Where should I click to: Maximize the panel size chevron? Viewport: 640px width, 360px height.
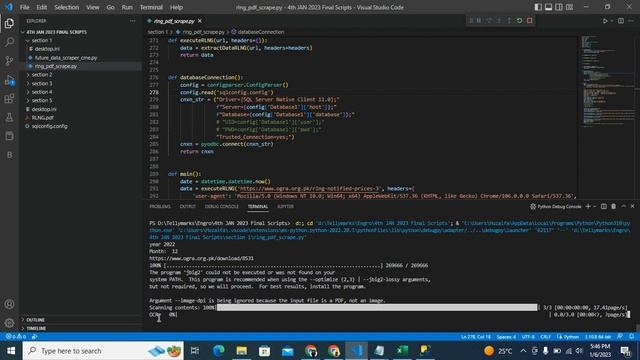tap(623, 207)
